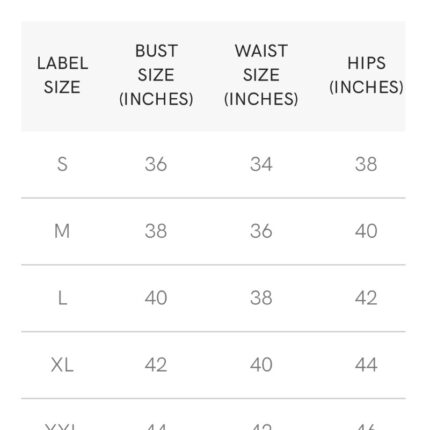The height and width of the screenshot is (430, 430).
Task: Click hips value 40 in M row
Action: pyautogui.click(x=366, y=231)
